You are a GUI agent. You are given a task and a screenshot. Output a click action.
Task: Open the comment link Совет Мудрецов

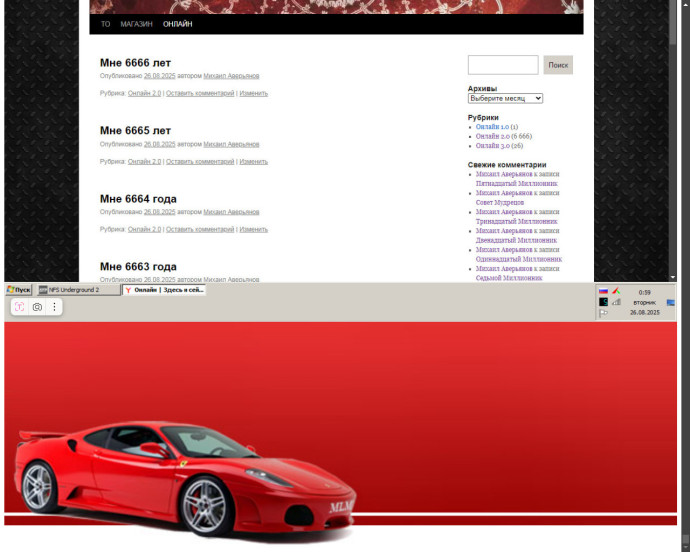point(500,202)
